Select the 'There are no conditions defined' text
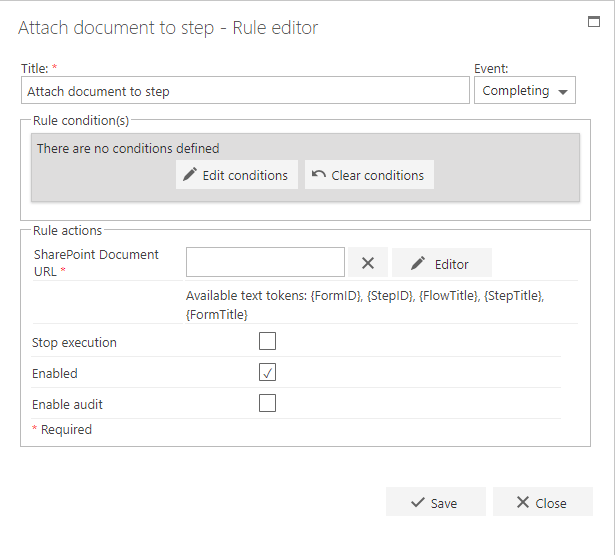This screenshot has height=555, width=615. 128,148
